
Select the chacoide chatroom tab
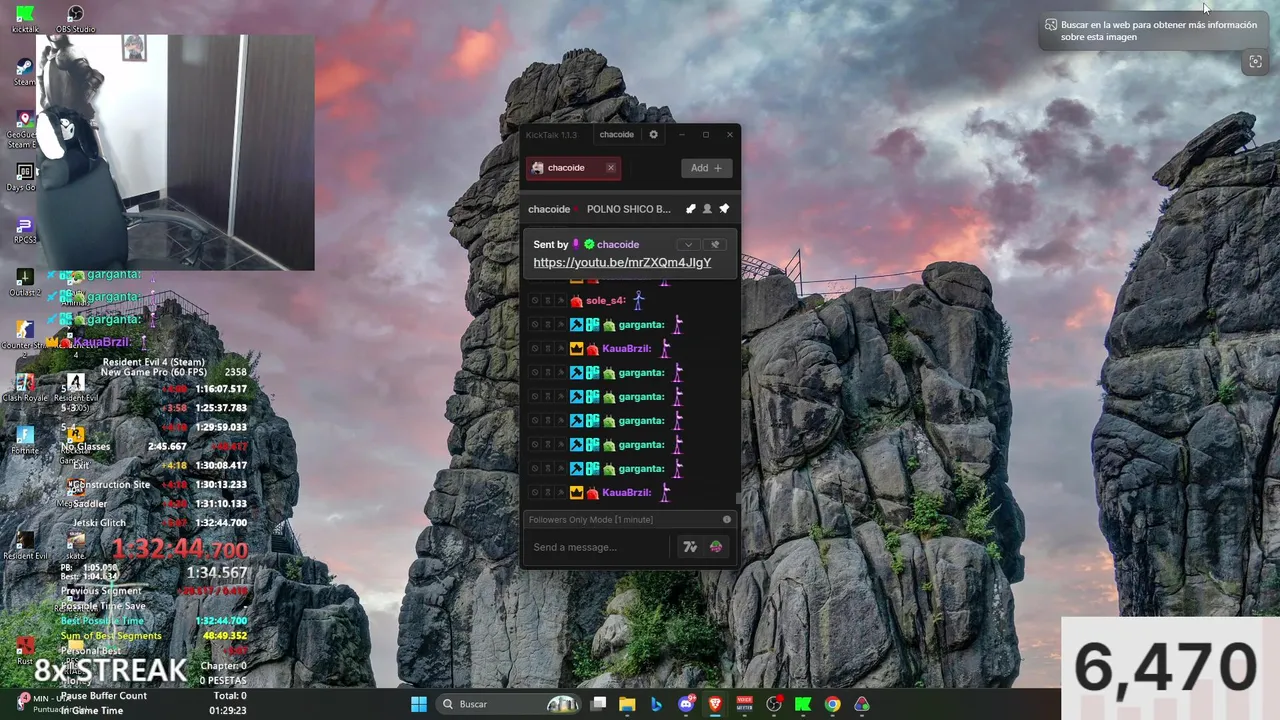[573, 168]
